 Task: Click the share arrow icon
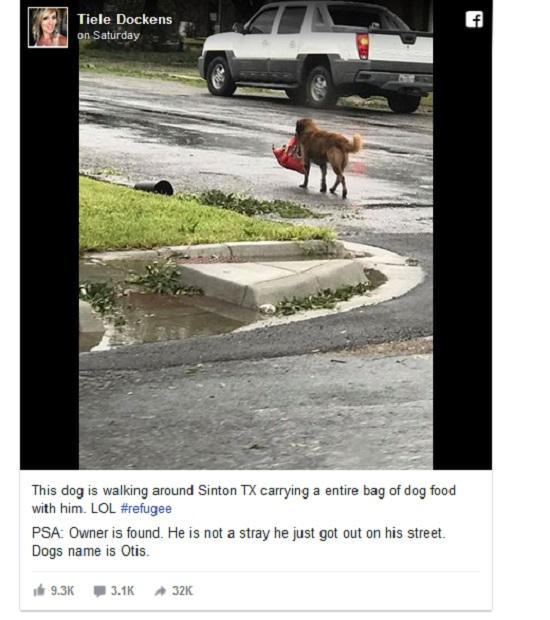coord(160,591)
